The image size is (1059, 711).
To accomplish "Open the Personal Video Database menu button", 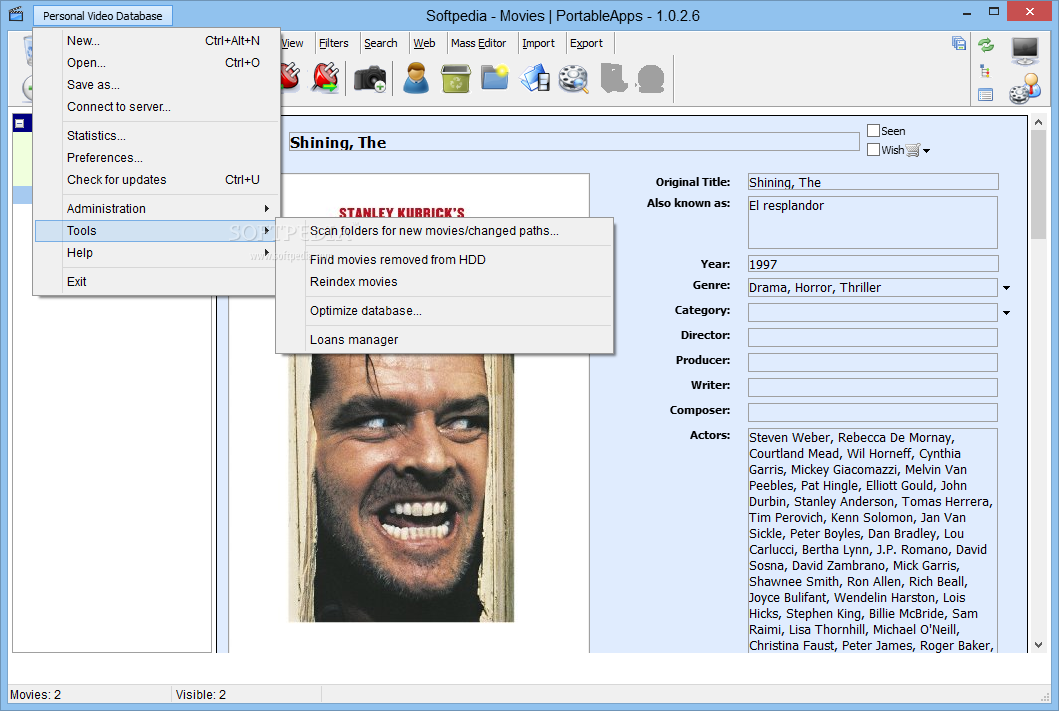I will point(103,16).
